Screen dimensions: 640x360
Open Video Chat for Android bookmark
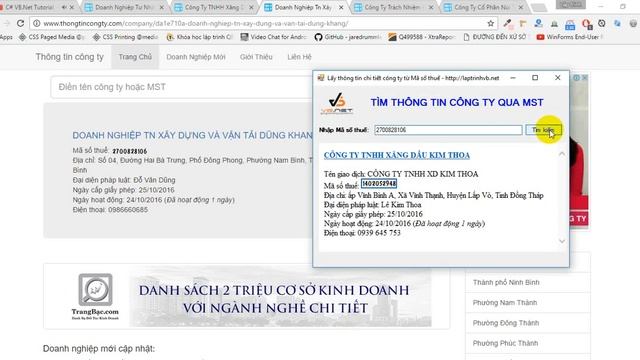pyautogui.click(x=273, y=37)
